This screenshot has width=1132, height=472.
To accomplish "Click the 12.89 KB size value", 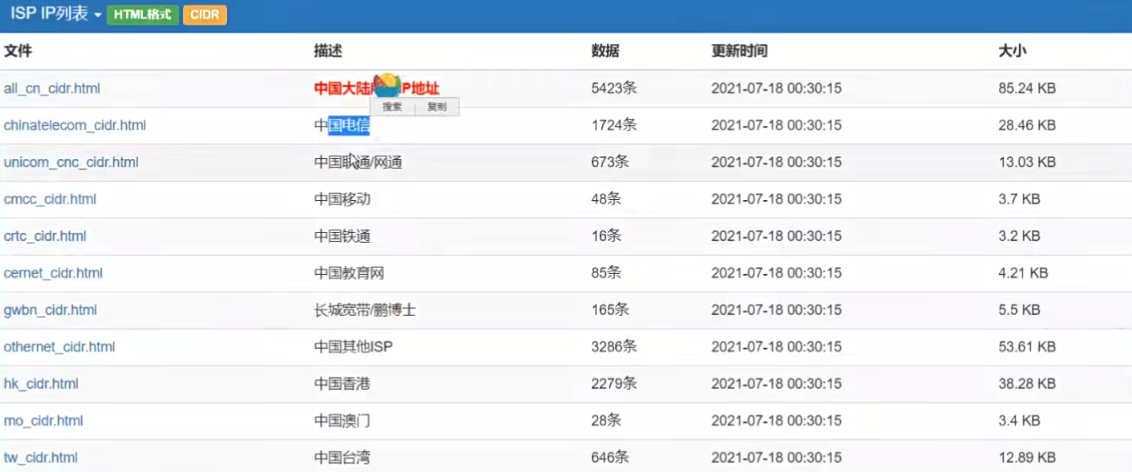I will pos(1027,458).
